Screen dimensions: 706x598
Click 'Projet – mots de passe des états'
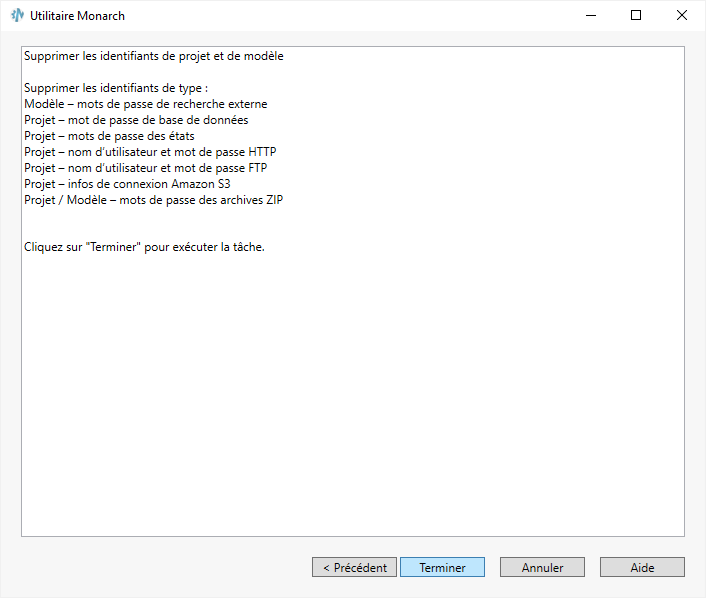click(x=109, y=136)
